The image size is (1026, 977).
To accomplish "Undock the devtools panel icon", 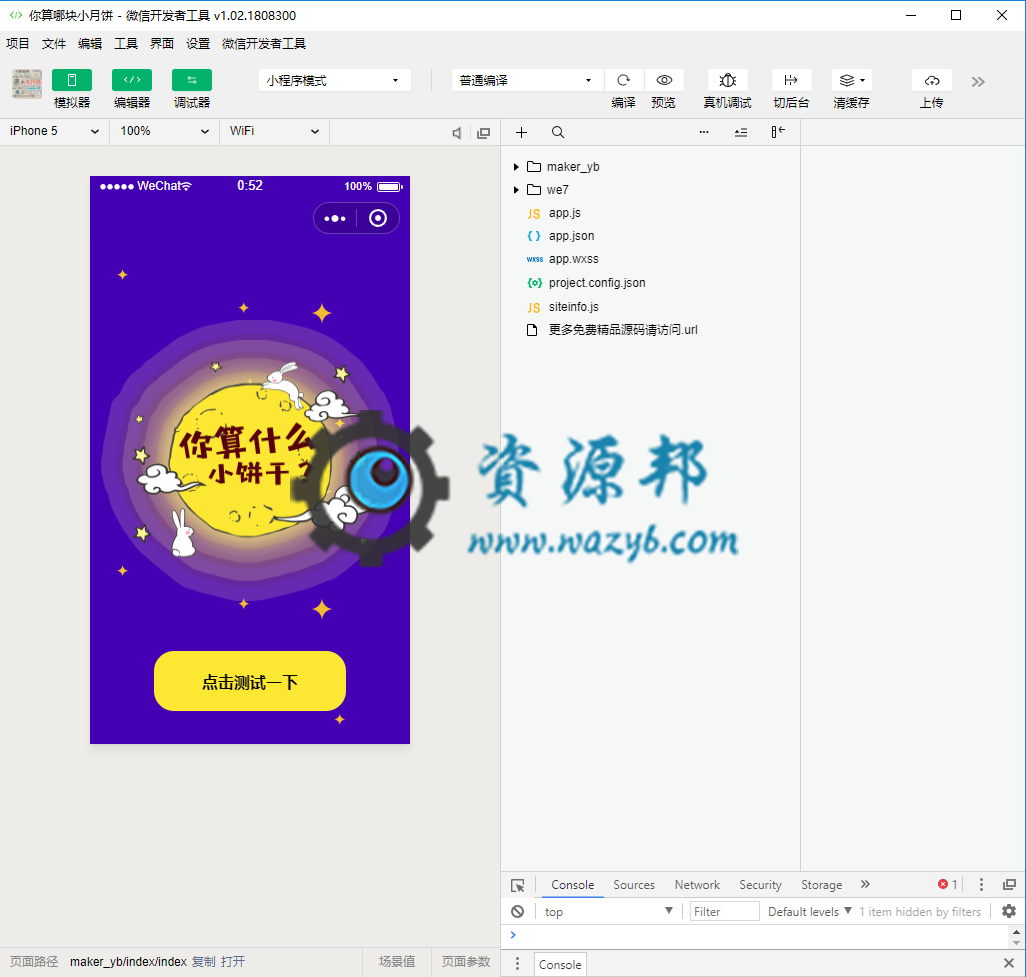I will 1010,885.
